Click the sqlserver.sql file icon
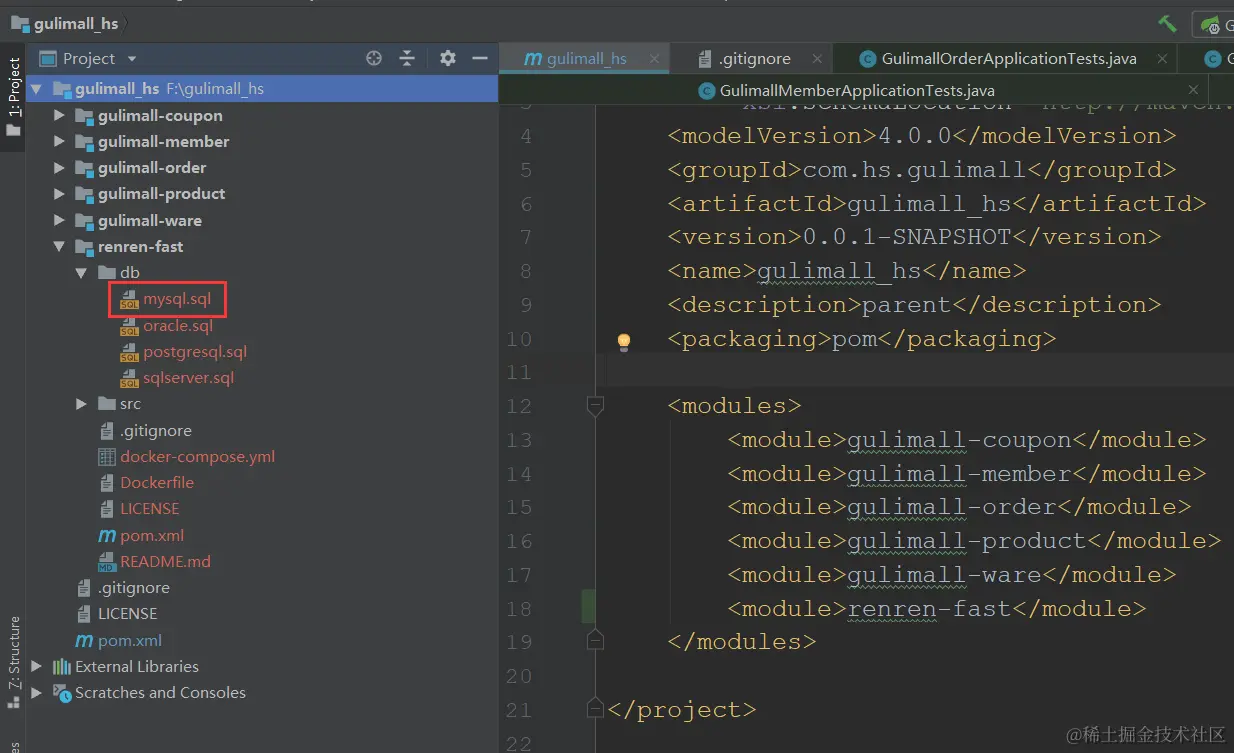This screenshot has width=1234, height=753. 129,378
